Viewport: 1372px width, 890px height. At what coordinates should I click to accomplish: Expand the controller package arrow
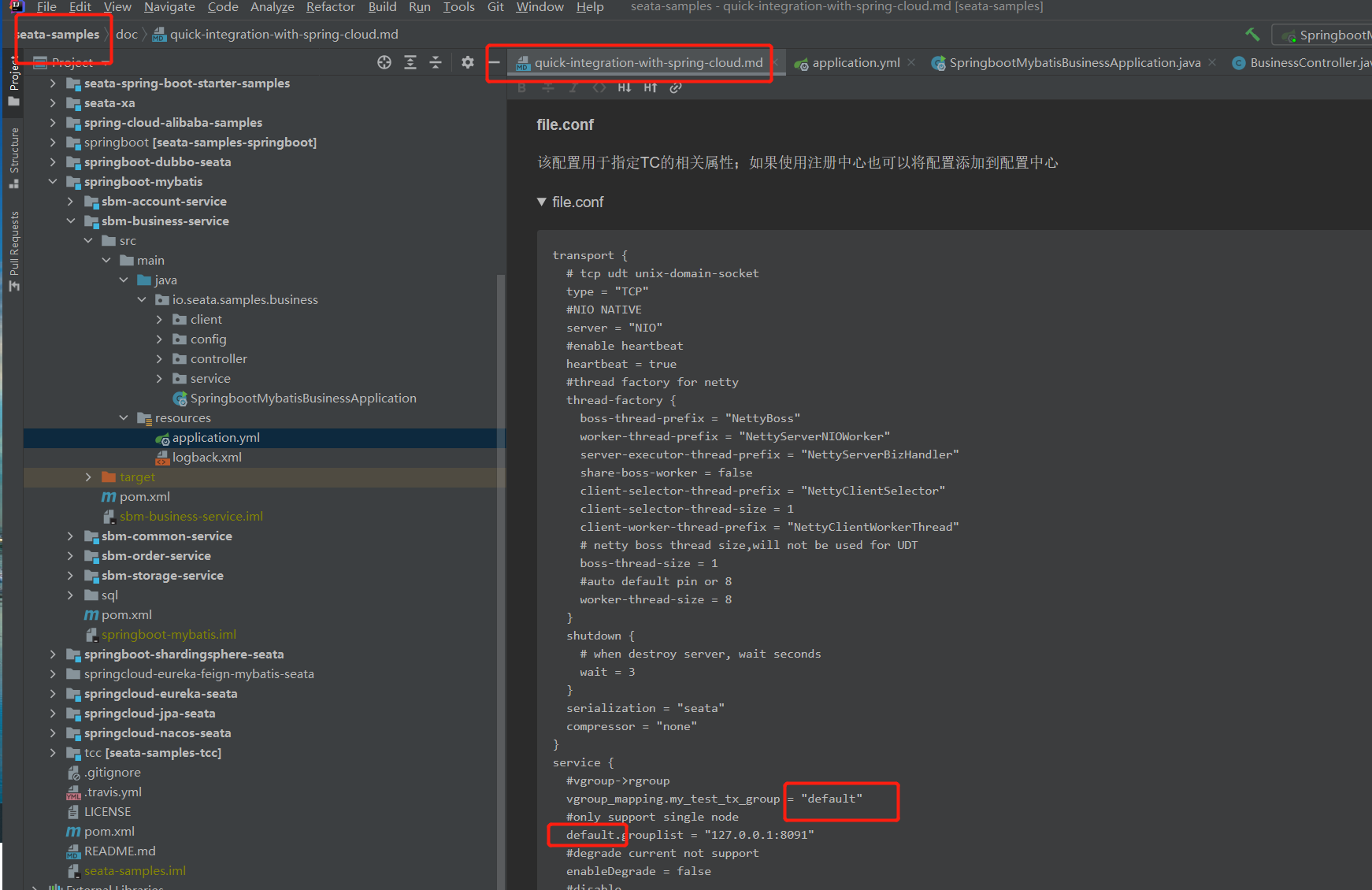159,359
